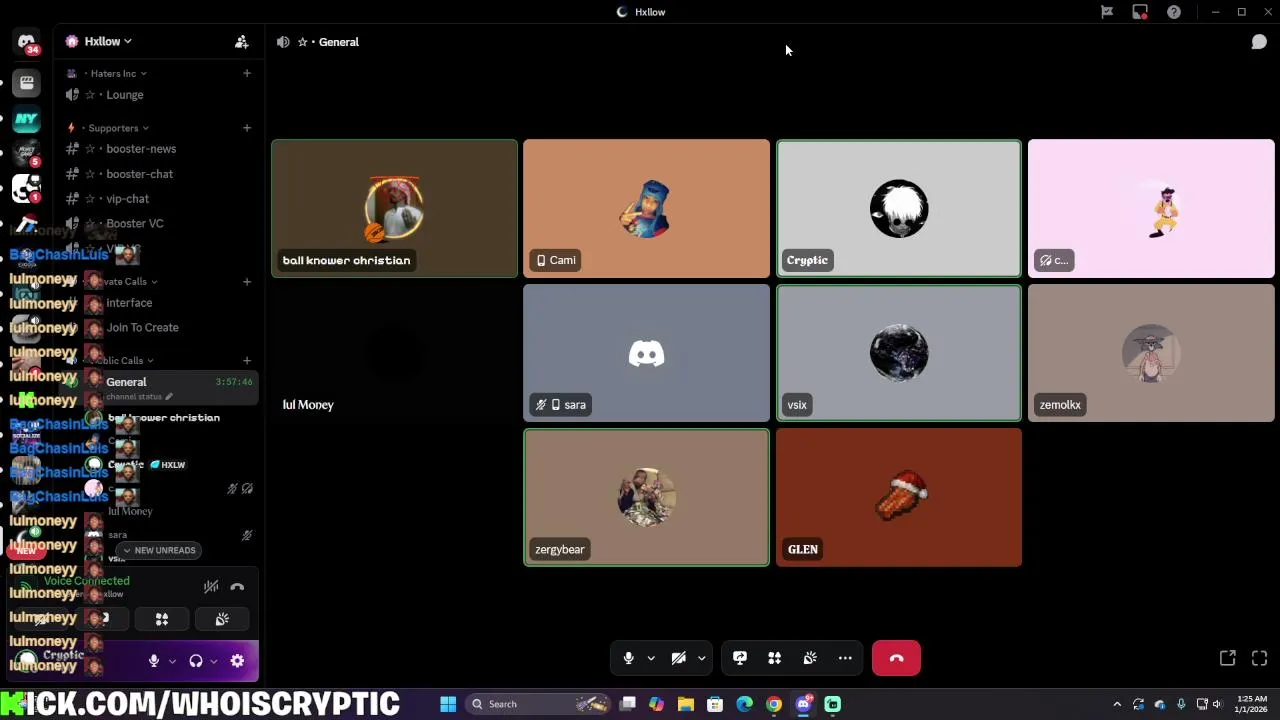The image size is (1280, 720).
Task: Mute microphone in call control bar
Action: [x=628, y=658]
